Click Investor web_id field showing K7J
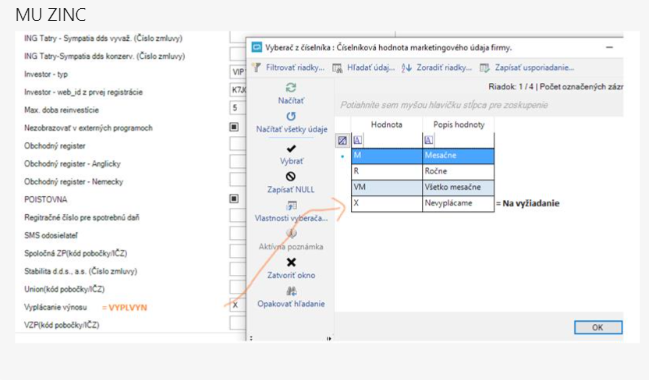649x386 pixels. [x=238, y=90]
